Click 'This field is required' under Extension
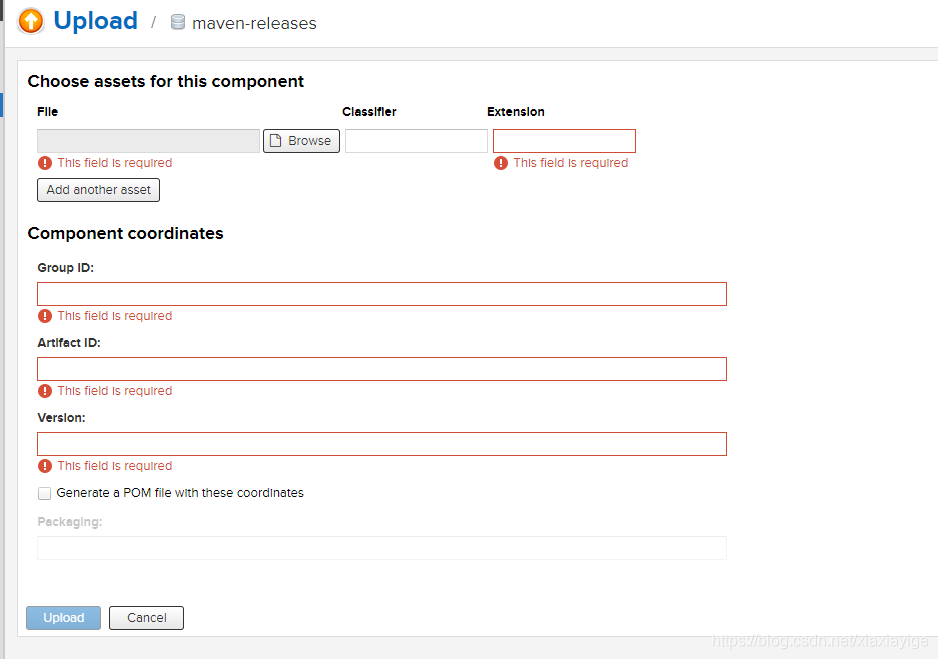Screen dimensions: 938x659 [571, 163]
